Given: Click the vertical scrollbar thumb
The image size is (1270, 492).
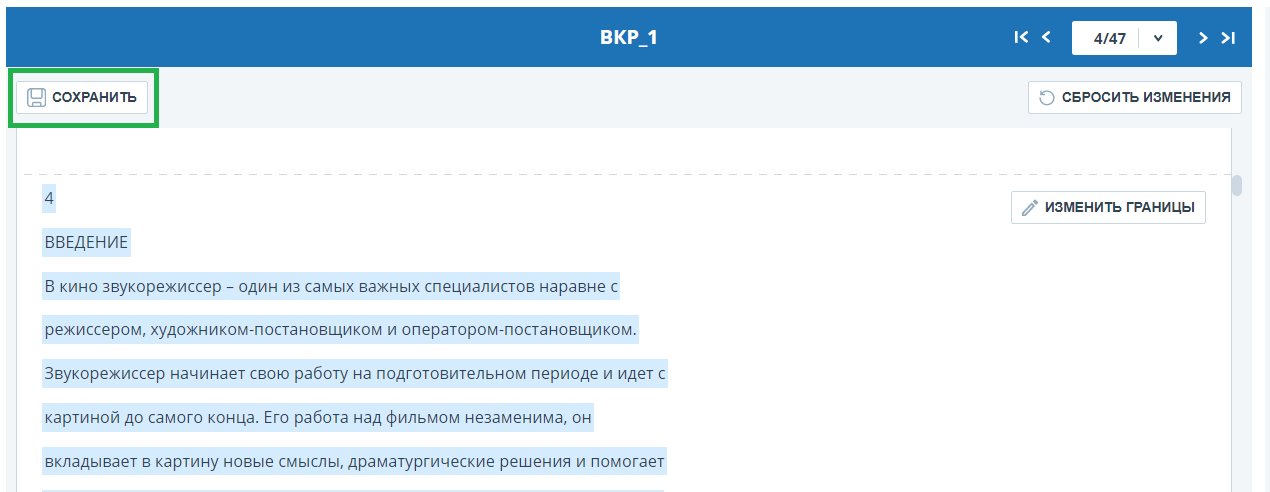Looking at the screenshot, I should (1237, 186).
